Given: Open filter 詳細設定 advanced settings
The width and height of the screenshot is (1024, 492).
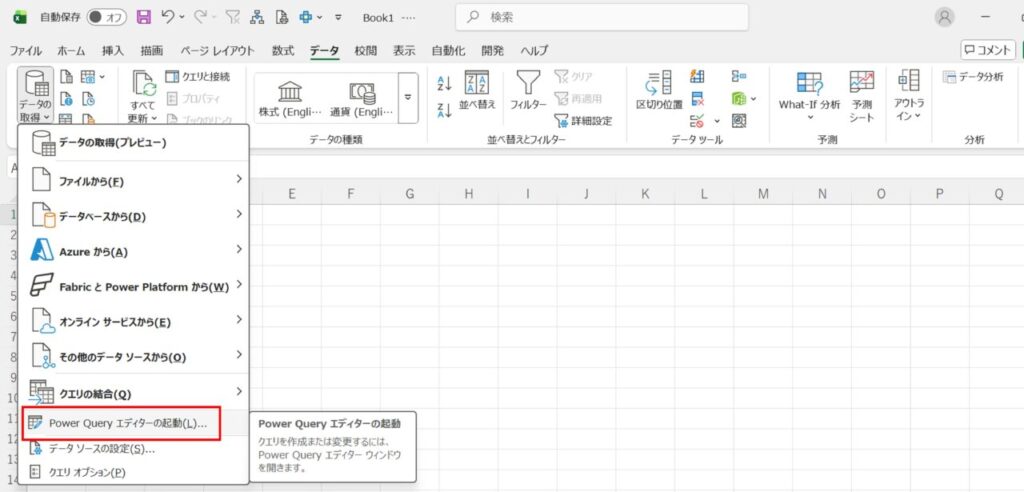Looking at the screenshot, I should pyautogui.click(x=583, y=120).
